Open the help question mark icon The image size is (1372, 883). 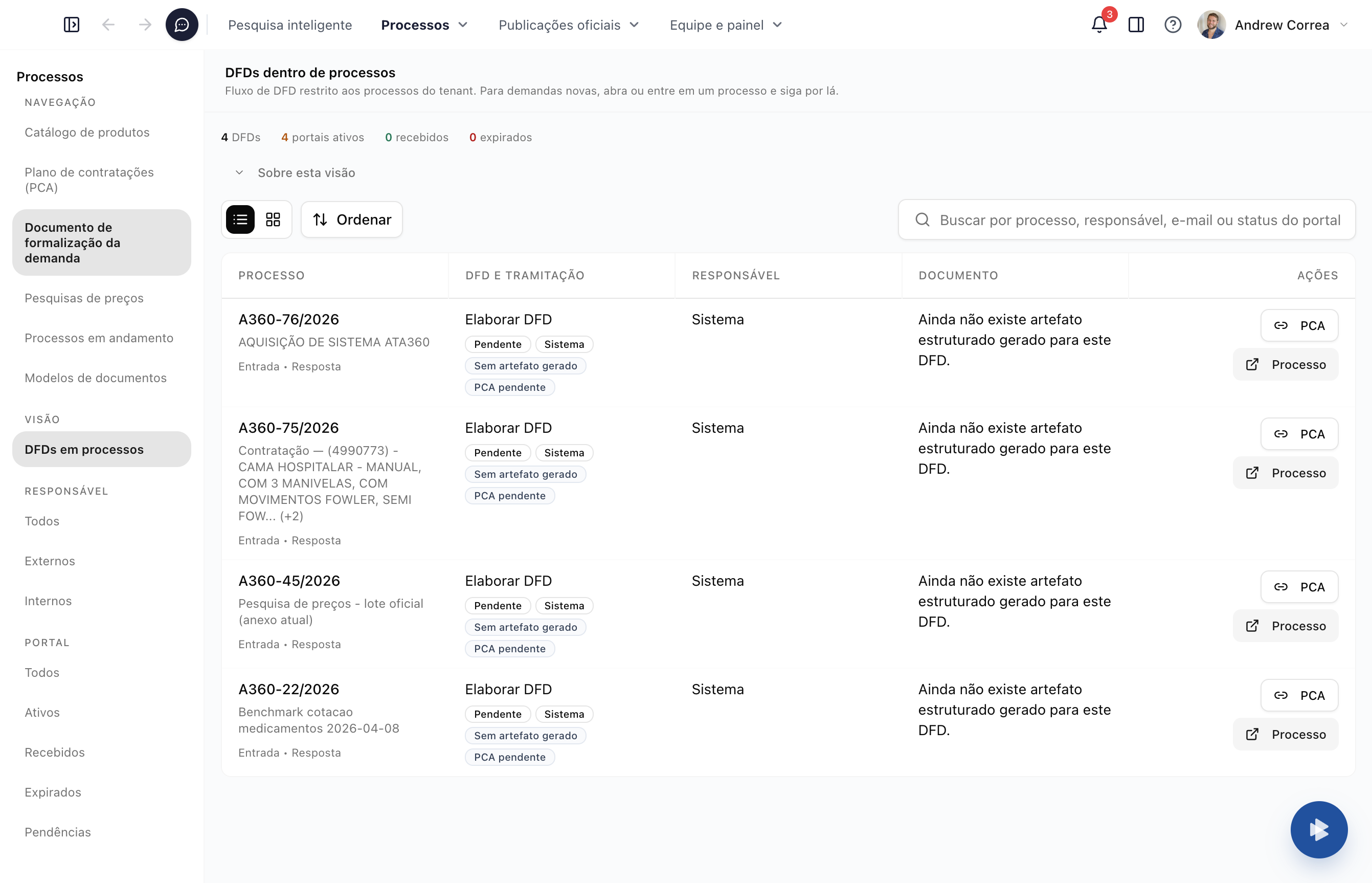1173,25
